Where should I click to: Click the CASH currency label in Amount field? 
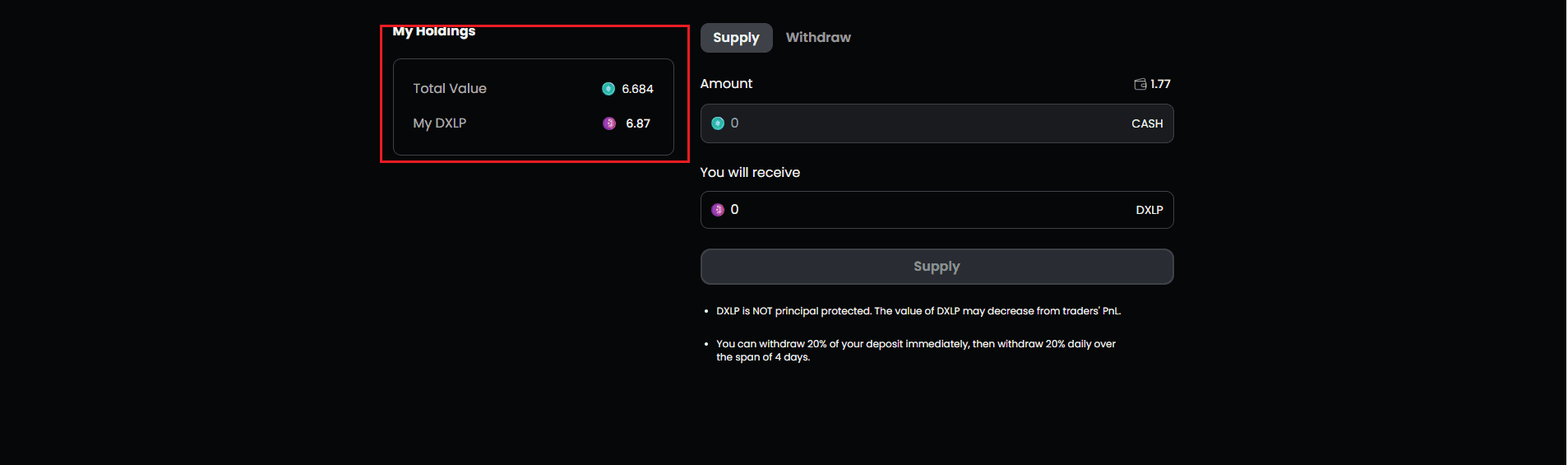1147,123
